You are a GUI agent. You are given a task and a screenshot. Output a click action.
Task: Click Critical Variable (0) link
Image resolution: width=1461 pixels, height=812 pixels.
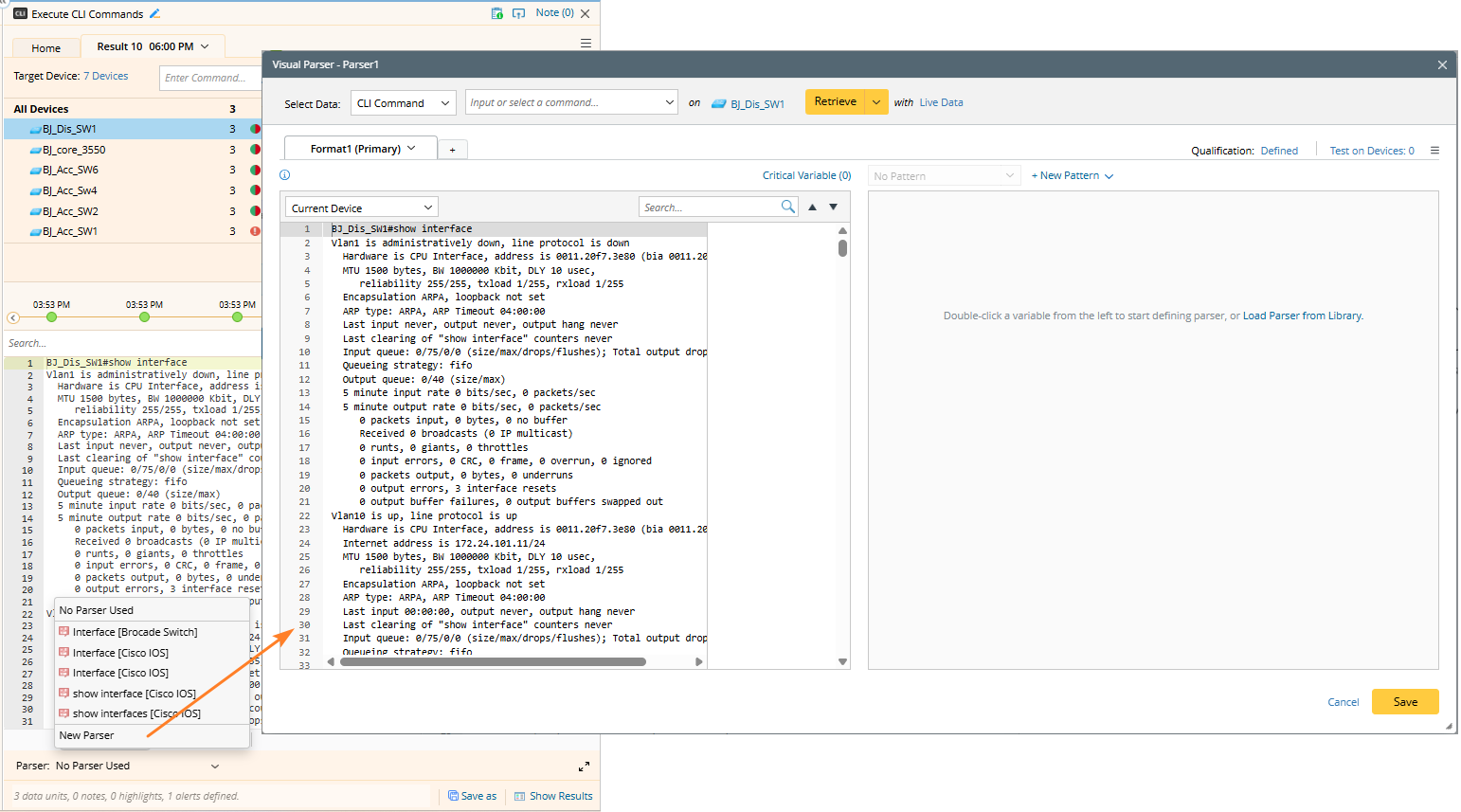(x=806, y=175)
